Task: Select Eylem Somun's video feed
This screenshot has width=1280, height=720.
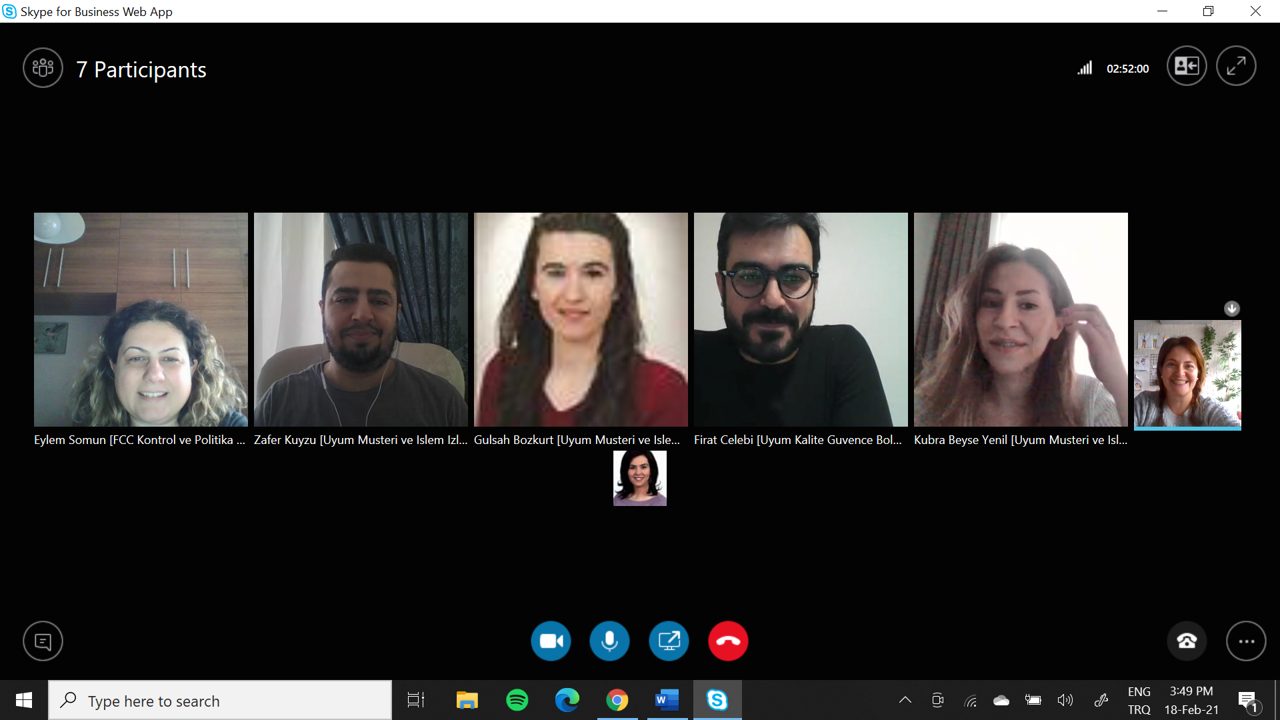Action: (141, 320)
